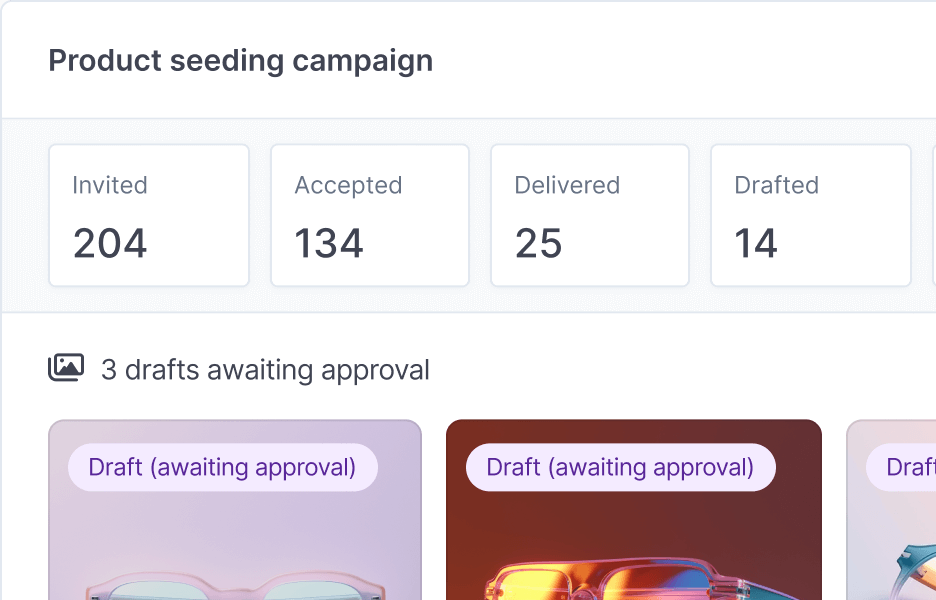Click the Invited label text
Viewport: 936px width, 600px height.
(110, 185)
